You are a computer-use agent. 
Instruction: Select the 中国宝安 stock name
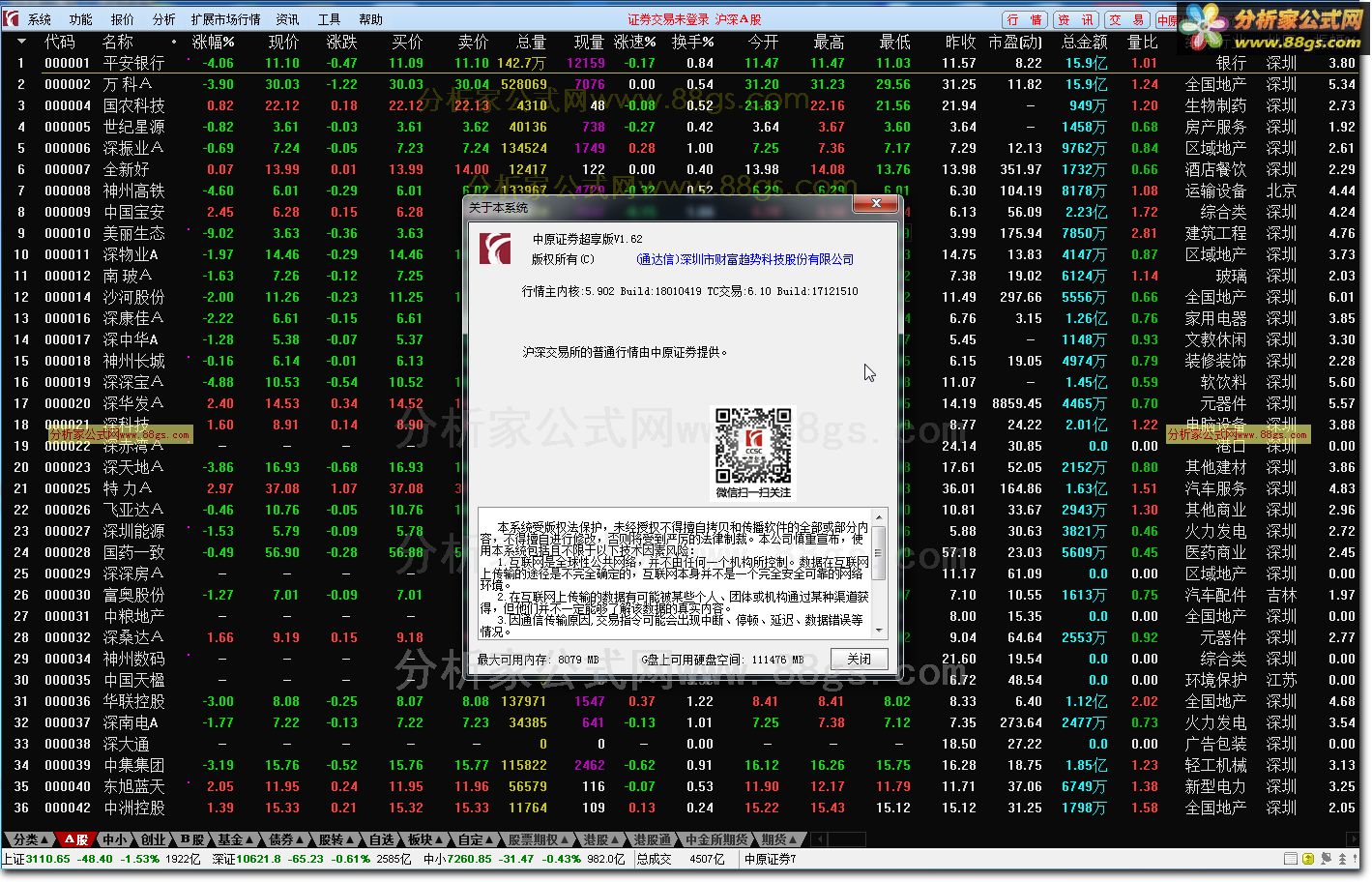133,212
